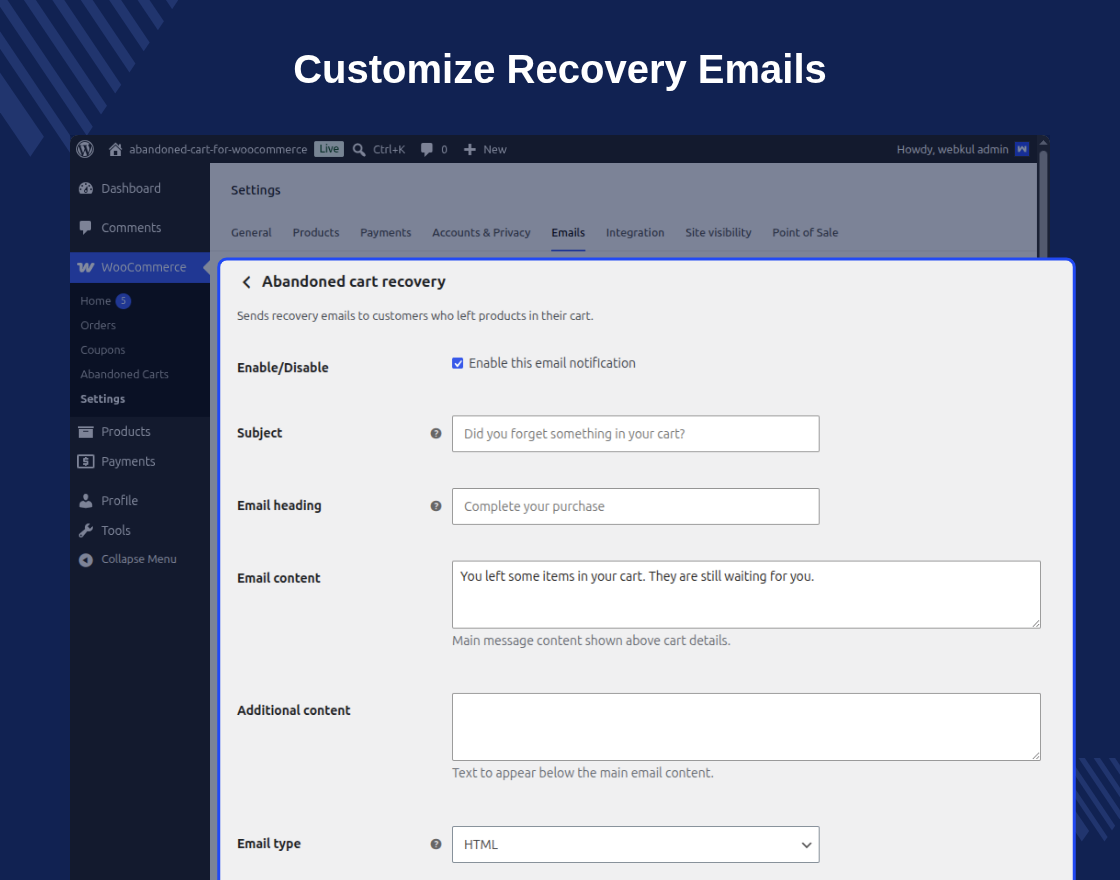Click the webkul admin avatar icon

click(x=1022, y=149)
